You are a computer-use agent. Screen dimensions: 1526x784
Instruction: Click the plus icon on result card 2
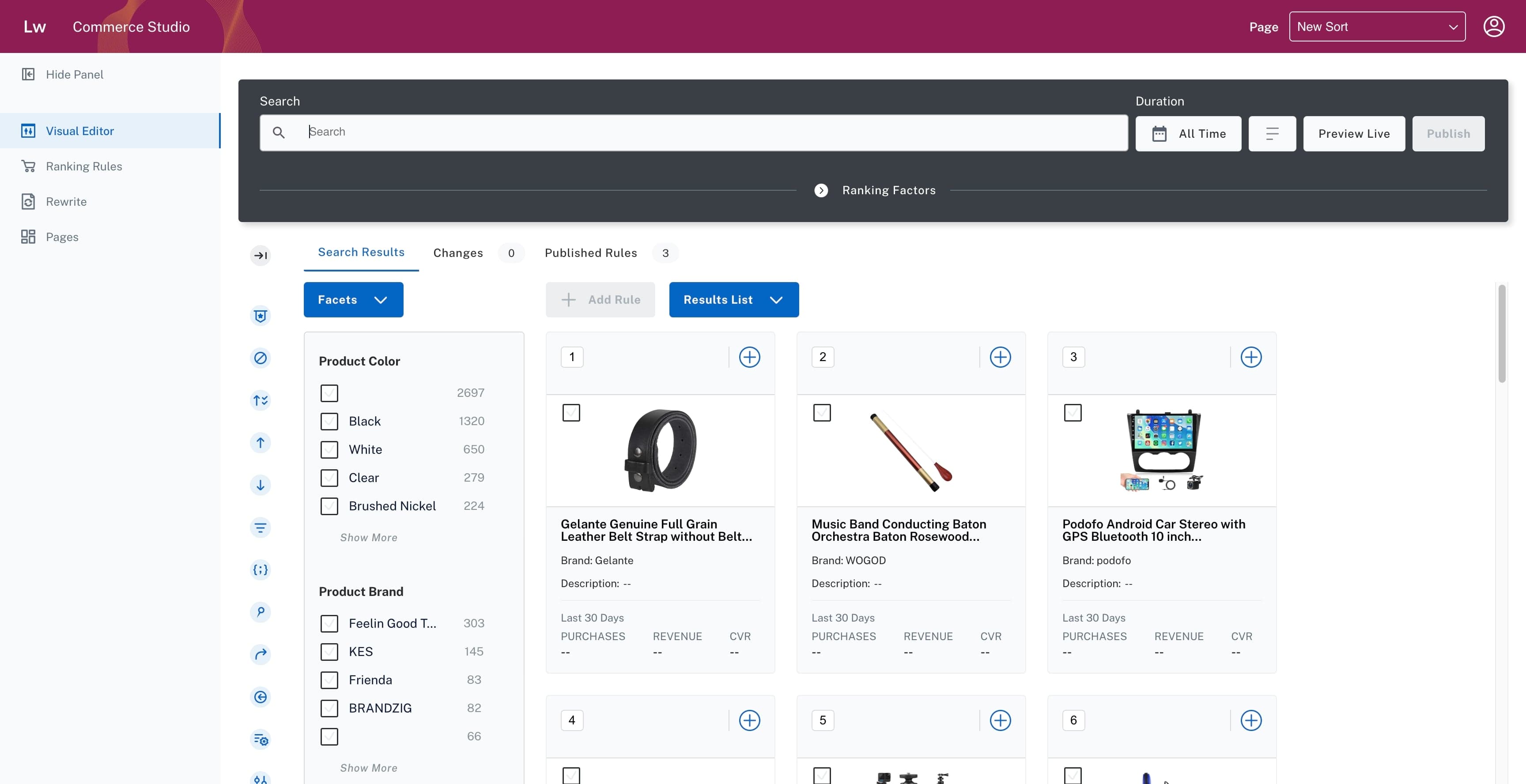(x=1000, y=357)
